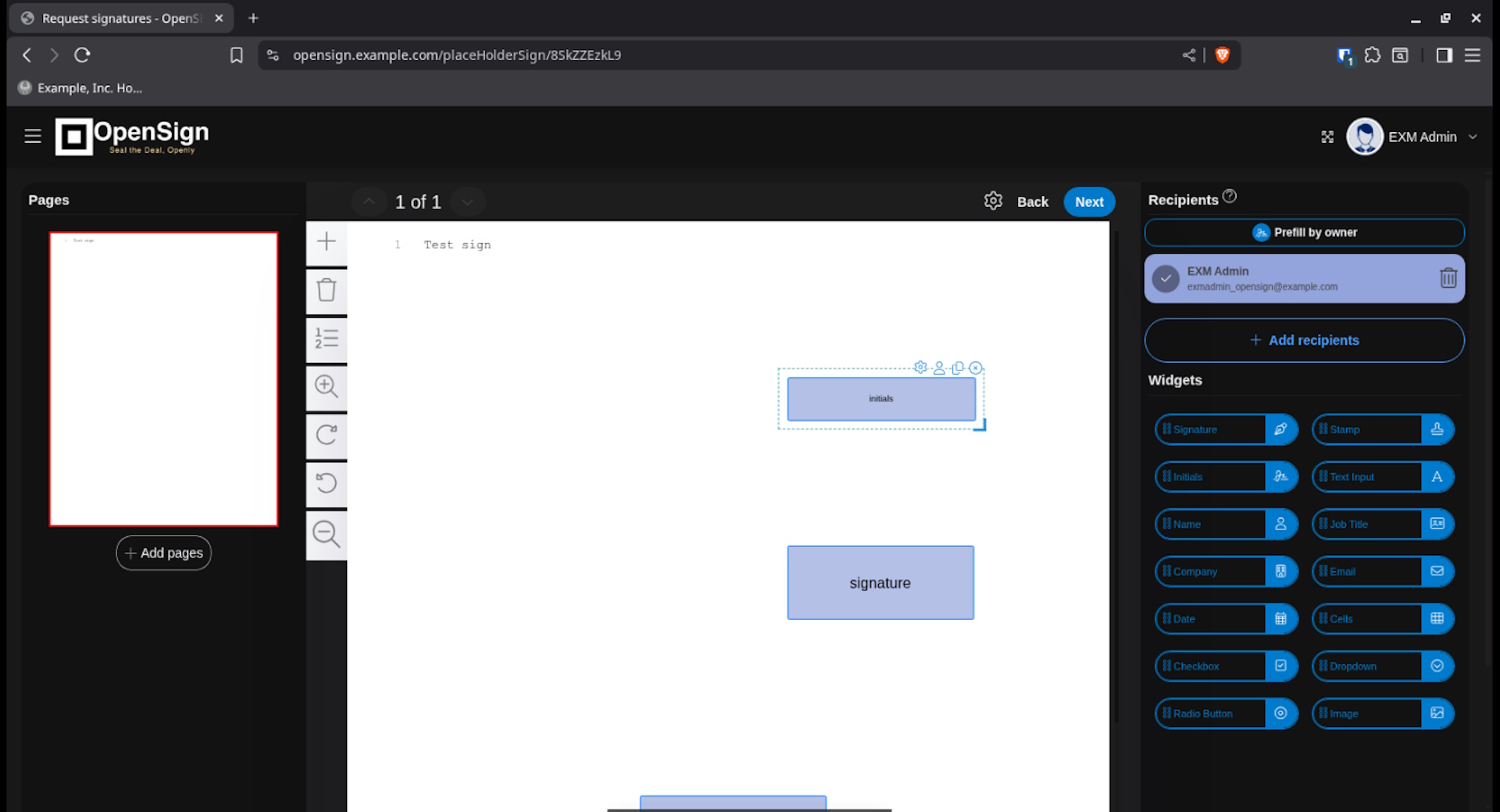Copy the initials widget using its duplicate icon
Image resolution: width=1500 pixels, height=812 pixels.
[x=959, y=367]
